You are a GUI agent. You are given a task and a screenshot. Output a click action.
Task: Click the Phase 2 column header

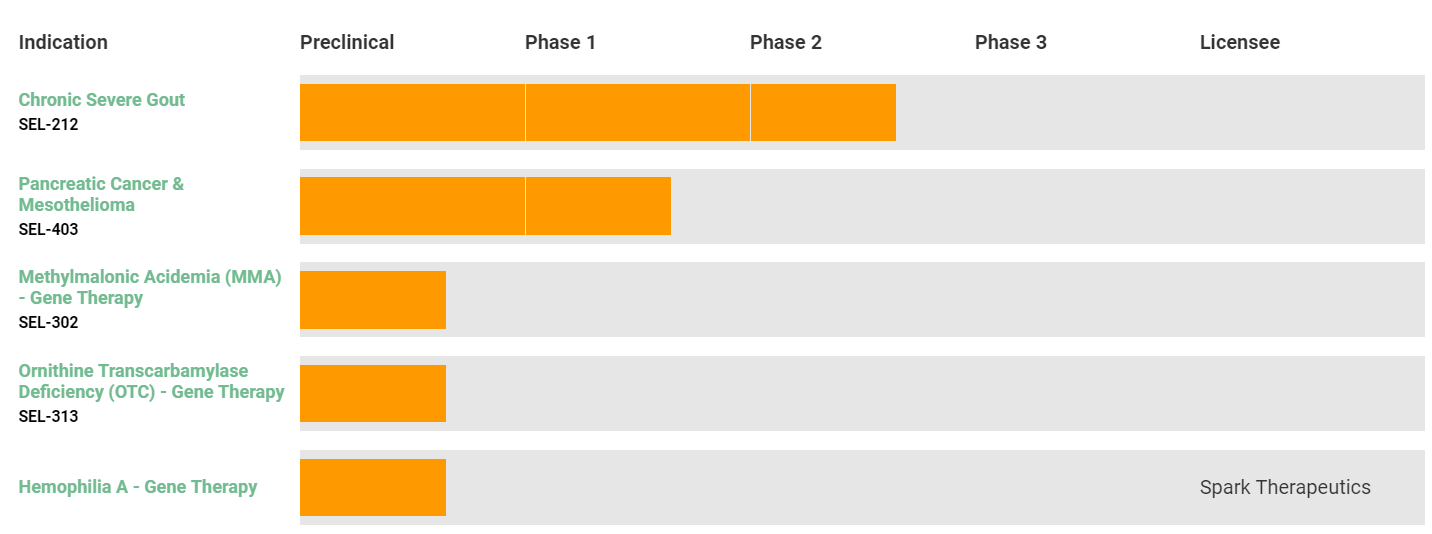coord(786,42)
